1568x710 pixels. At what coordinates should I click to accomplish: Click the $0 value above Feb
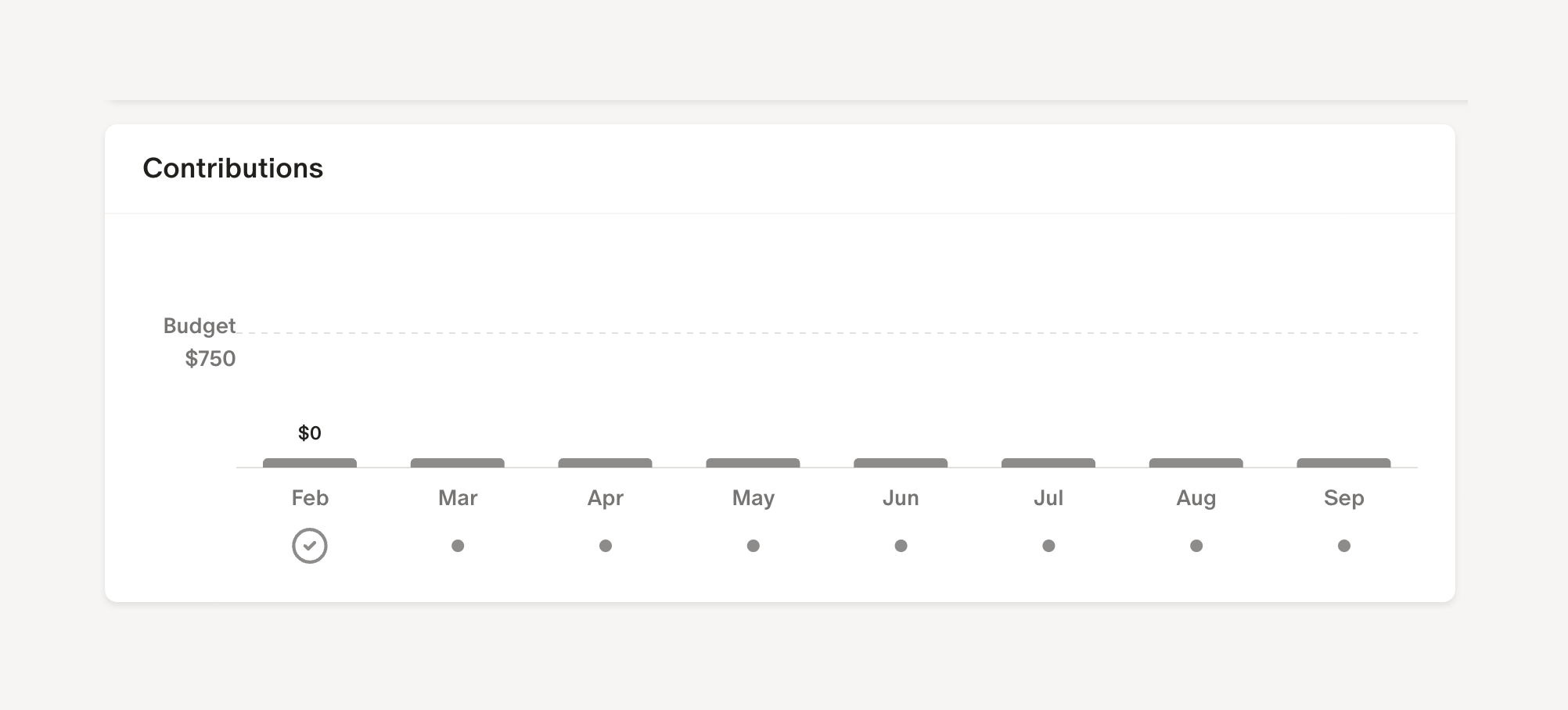tap(310, 433)
